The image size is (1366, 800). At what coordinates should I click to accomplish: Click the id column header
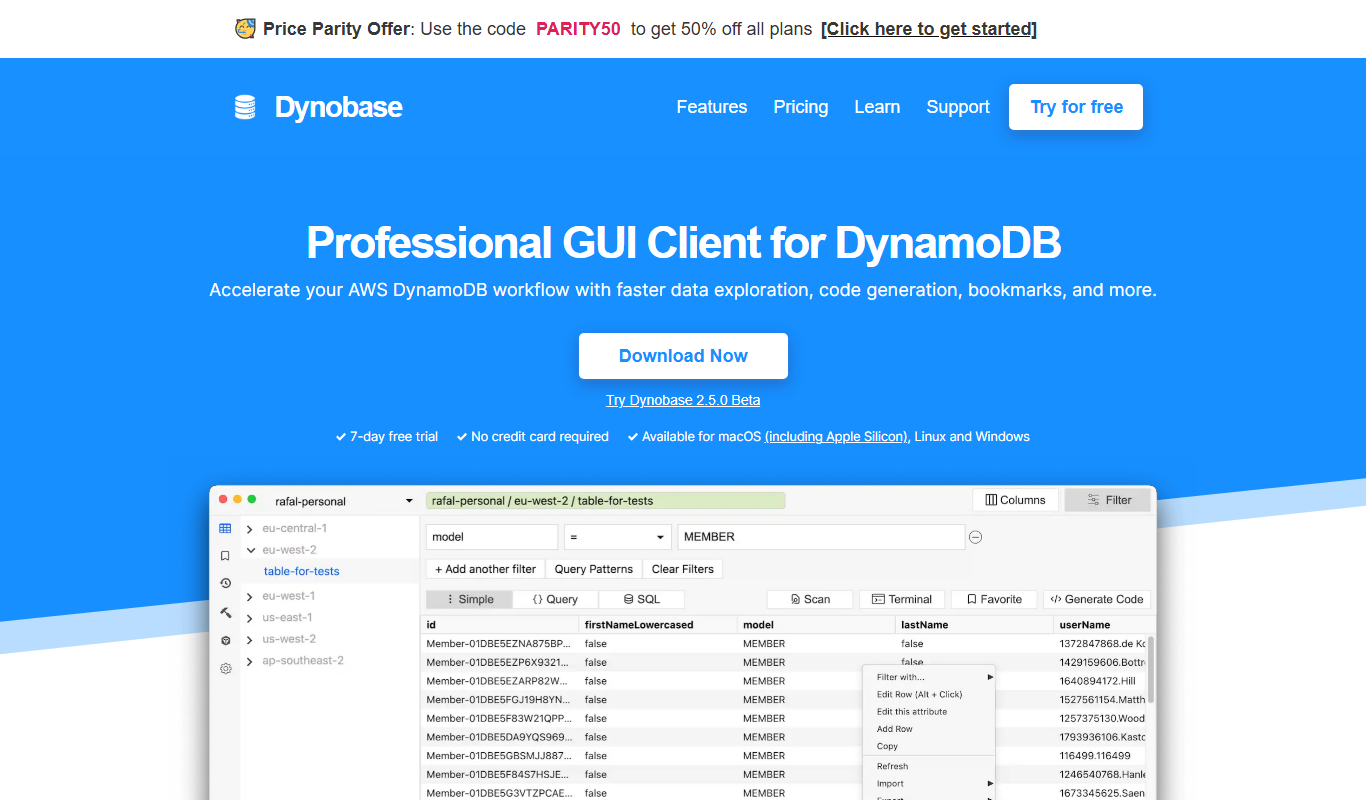[500, 625]
